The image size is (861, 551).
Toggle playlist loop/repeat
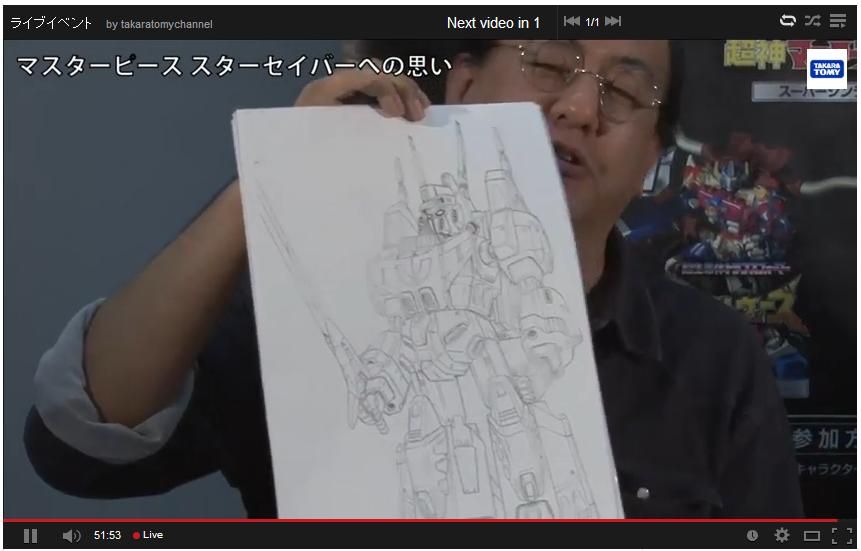tap(788, 21)
